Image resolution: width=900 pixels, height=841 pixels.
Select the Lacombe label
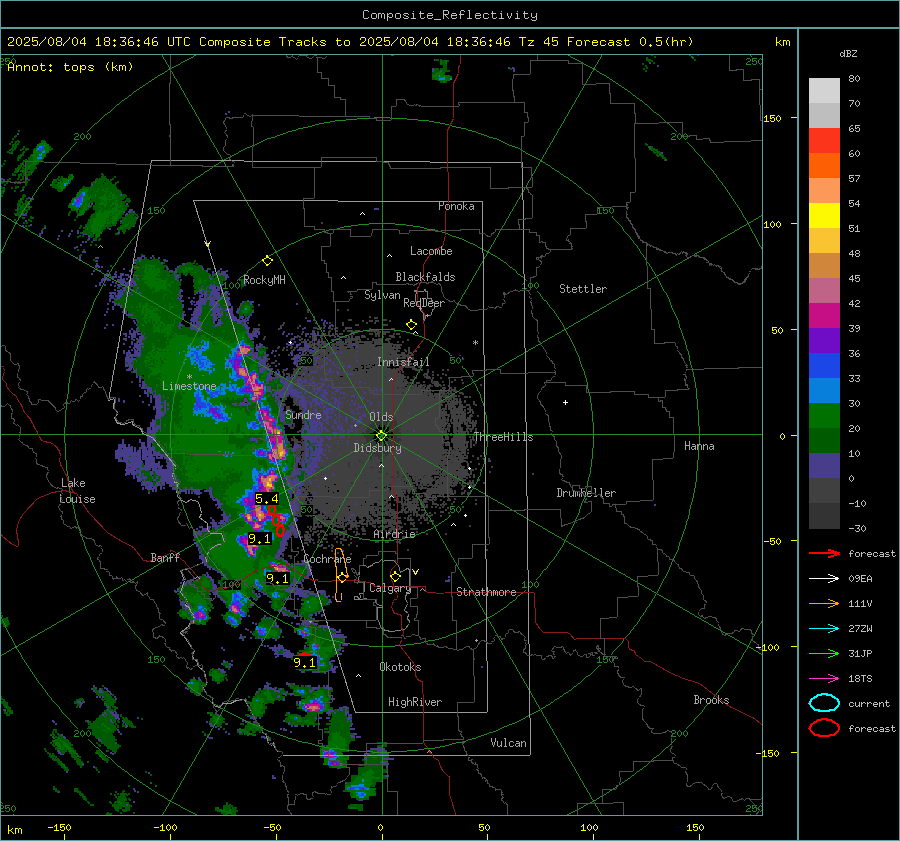[431, 251]
